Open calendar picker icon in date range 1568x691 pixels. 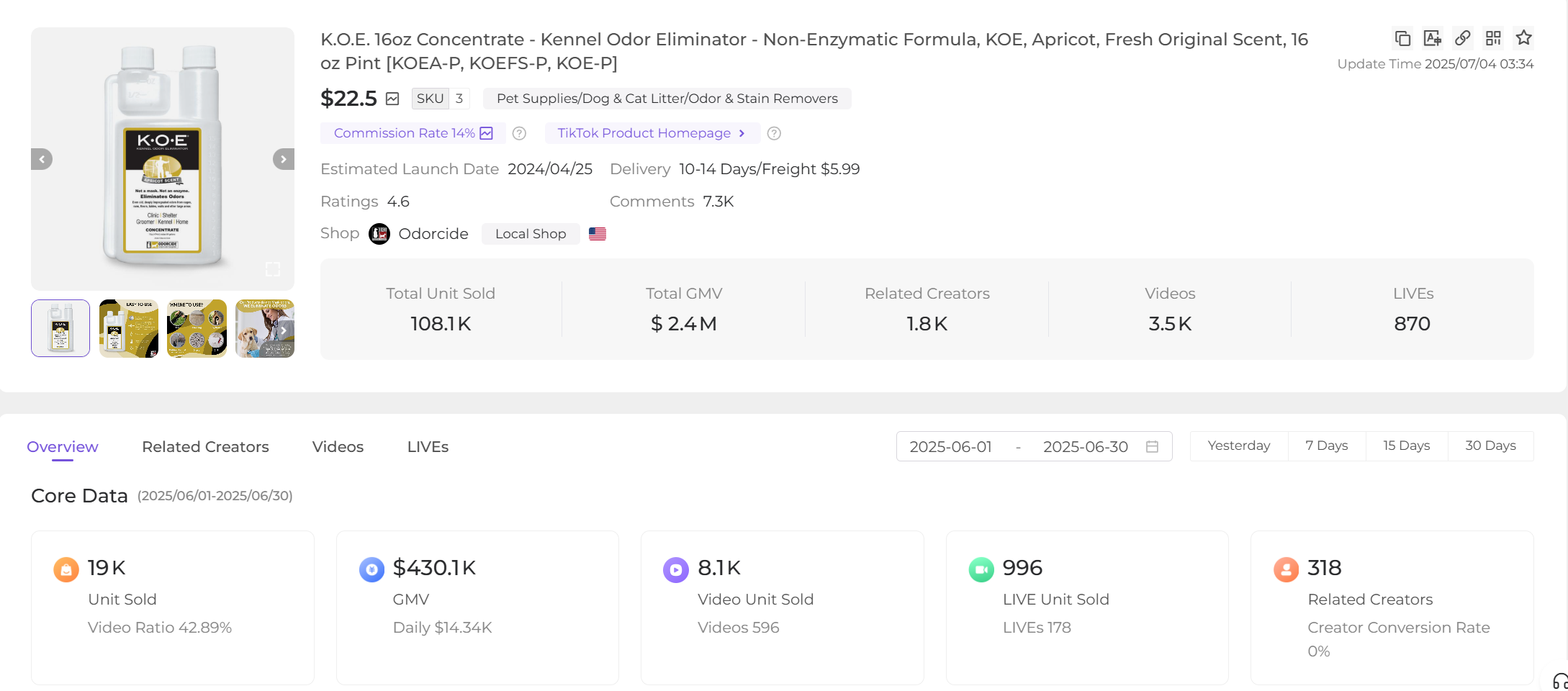coord(1152,447)
